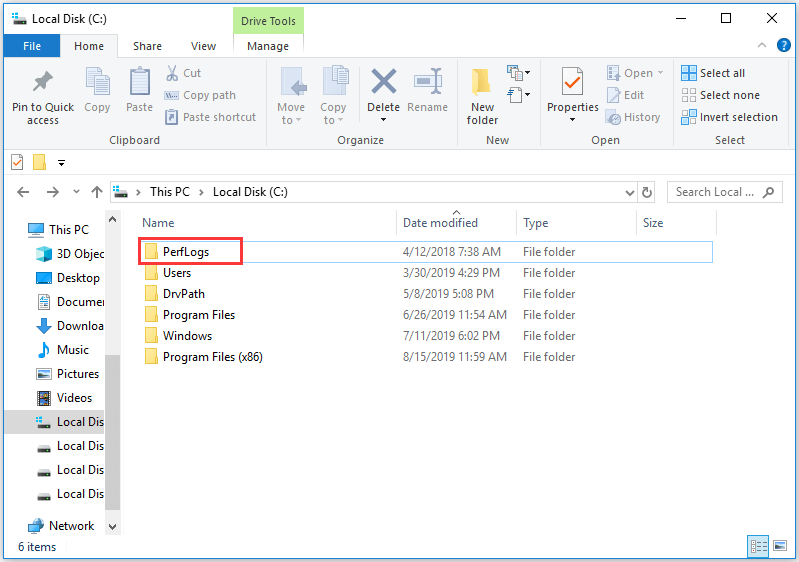Viewport: 799px width, 562px height.
Task: Click Invert selection in ribbon
Action: (729, 117)
